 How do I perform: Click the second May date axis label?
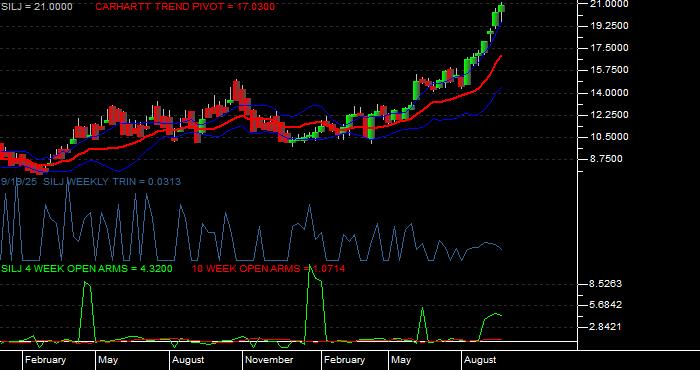pos(401,360)
